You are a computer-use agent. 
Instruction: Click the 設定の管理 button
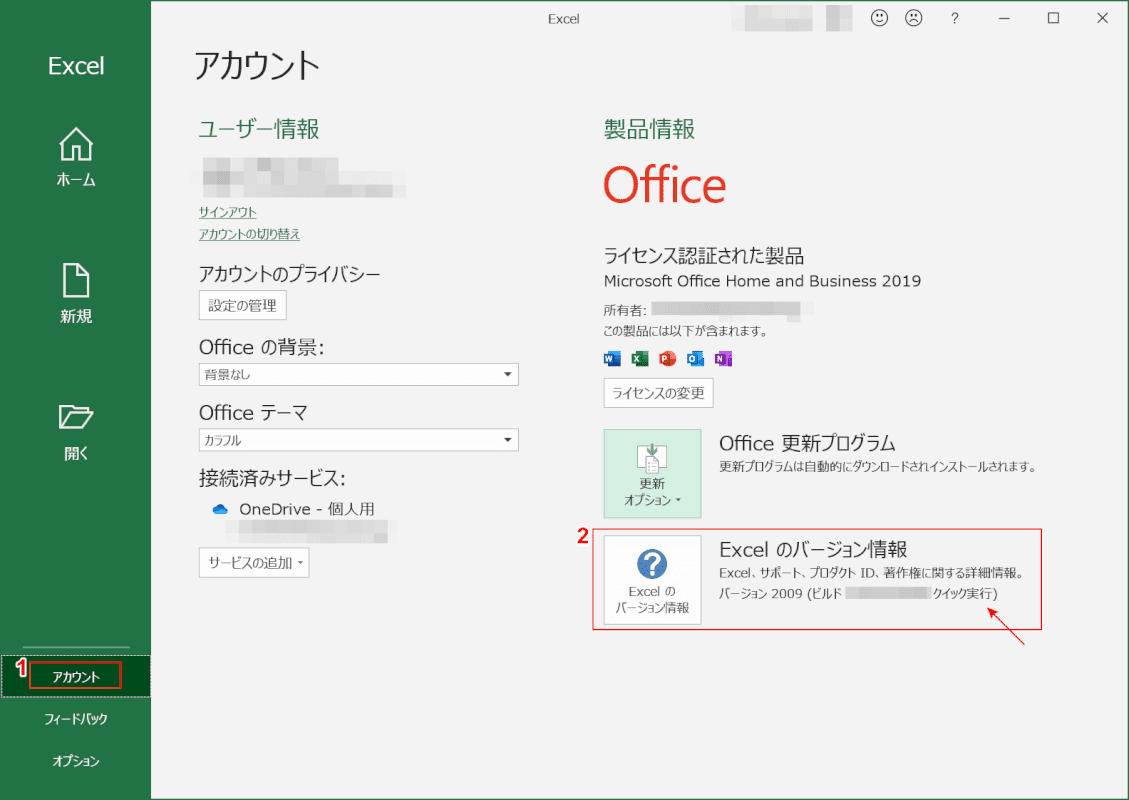(x=243, y=305)
